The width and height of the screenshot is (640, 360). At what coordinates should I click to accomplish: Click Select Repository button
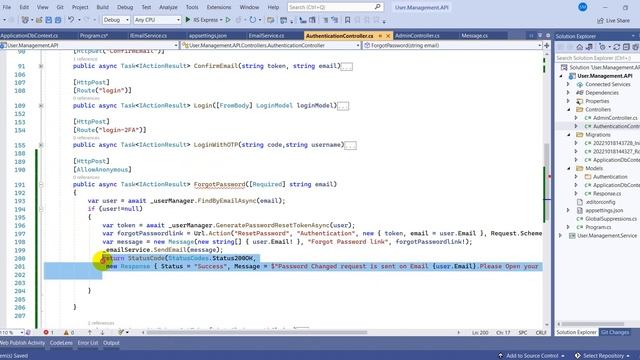click(603, 356)
